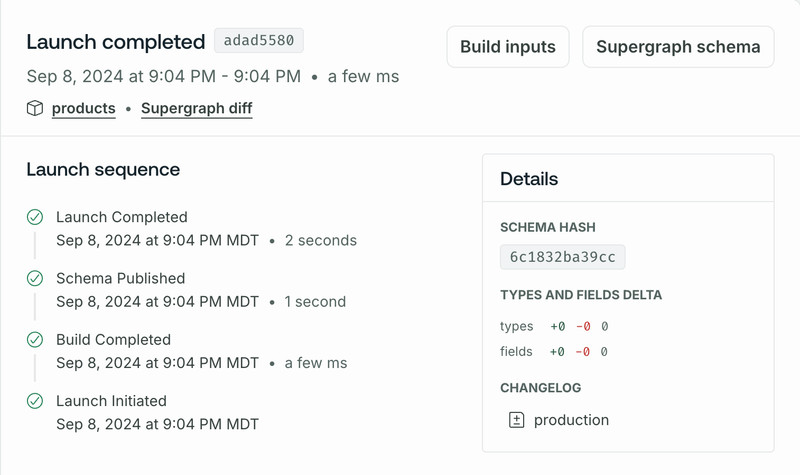
Task: Click the types row '+0' added count
Action: [x=558, y=327]
